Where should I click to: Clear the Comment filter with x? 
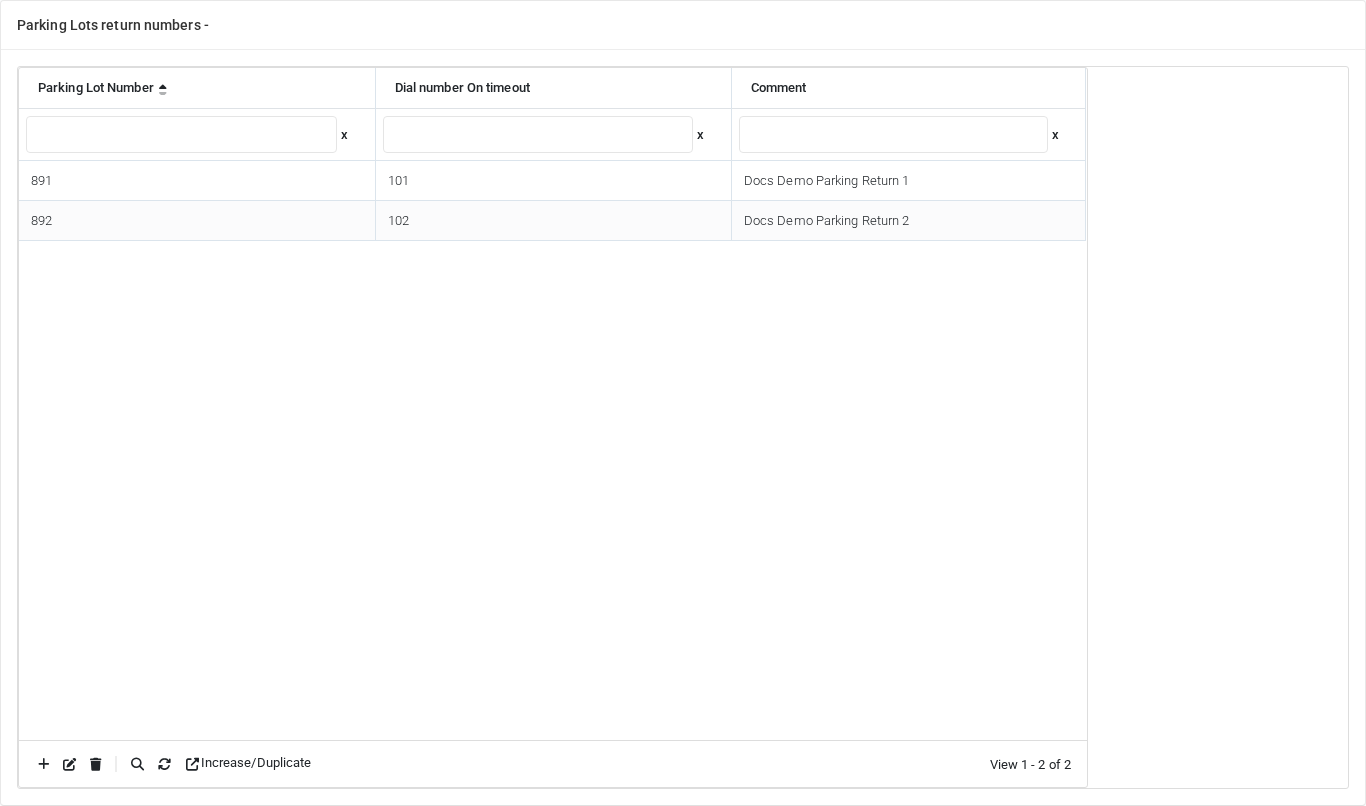(1055, 135)
